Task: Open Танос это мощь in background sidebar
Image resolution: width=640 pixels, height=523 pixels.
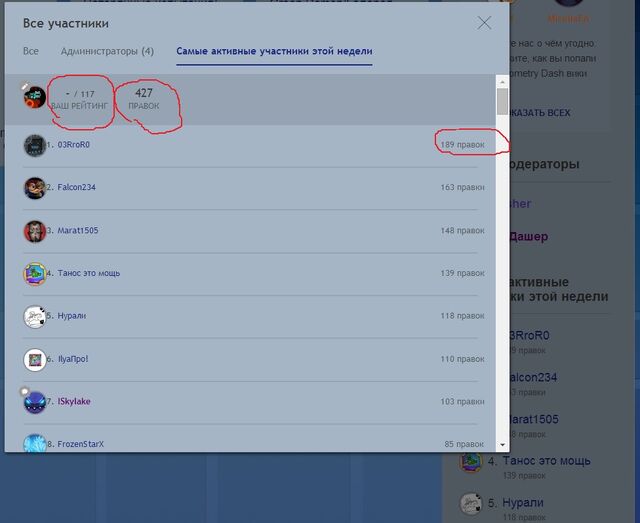Action: click(547, 461)
